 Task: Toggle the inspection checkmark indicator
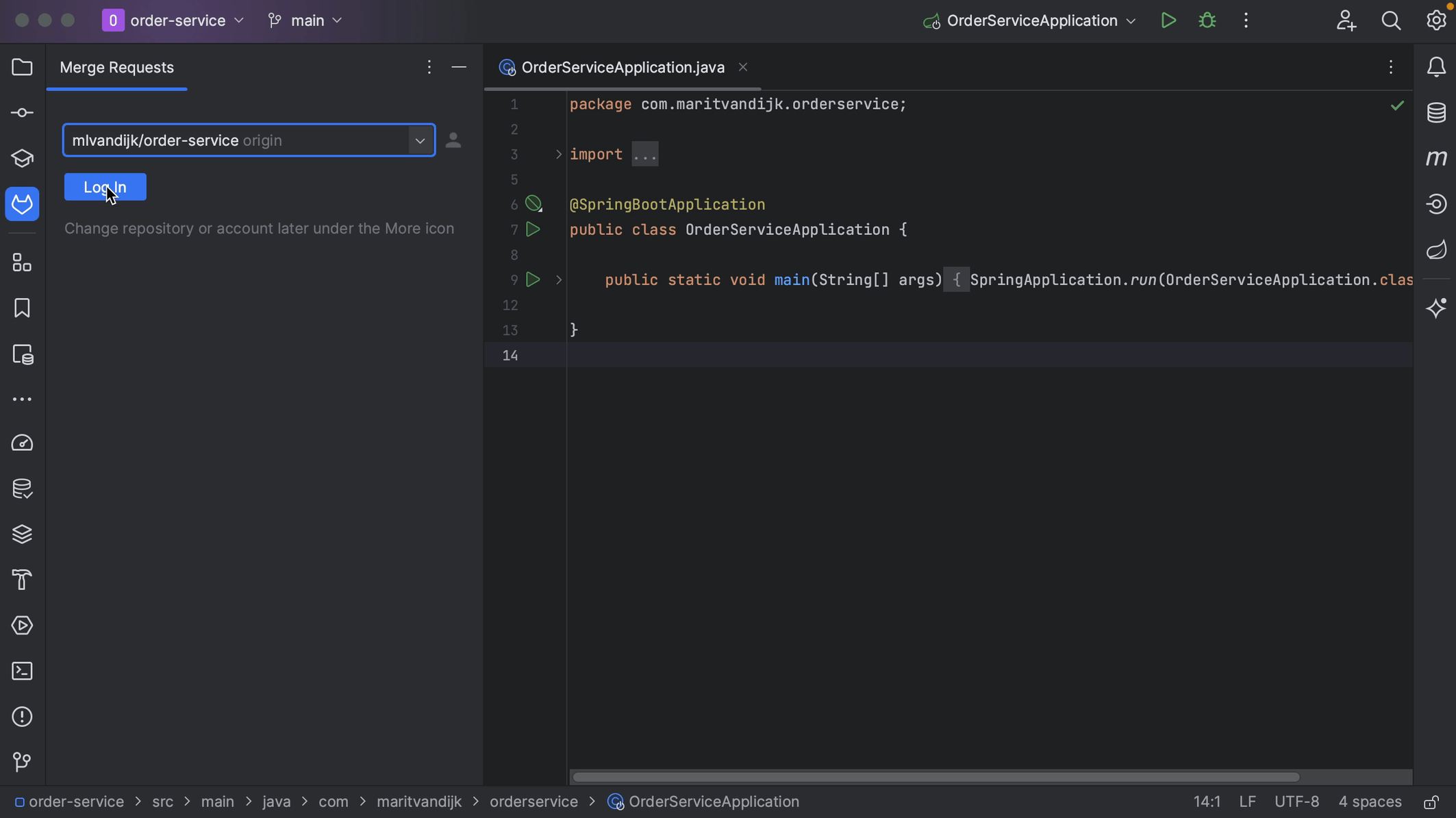click(1397, 106)
